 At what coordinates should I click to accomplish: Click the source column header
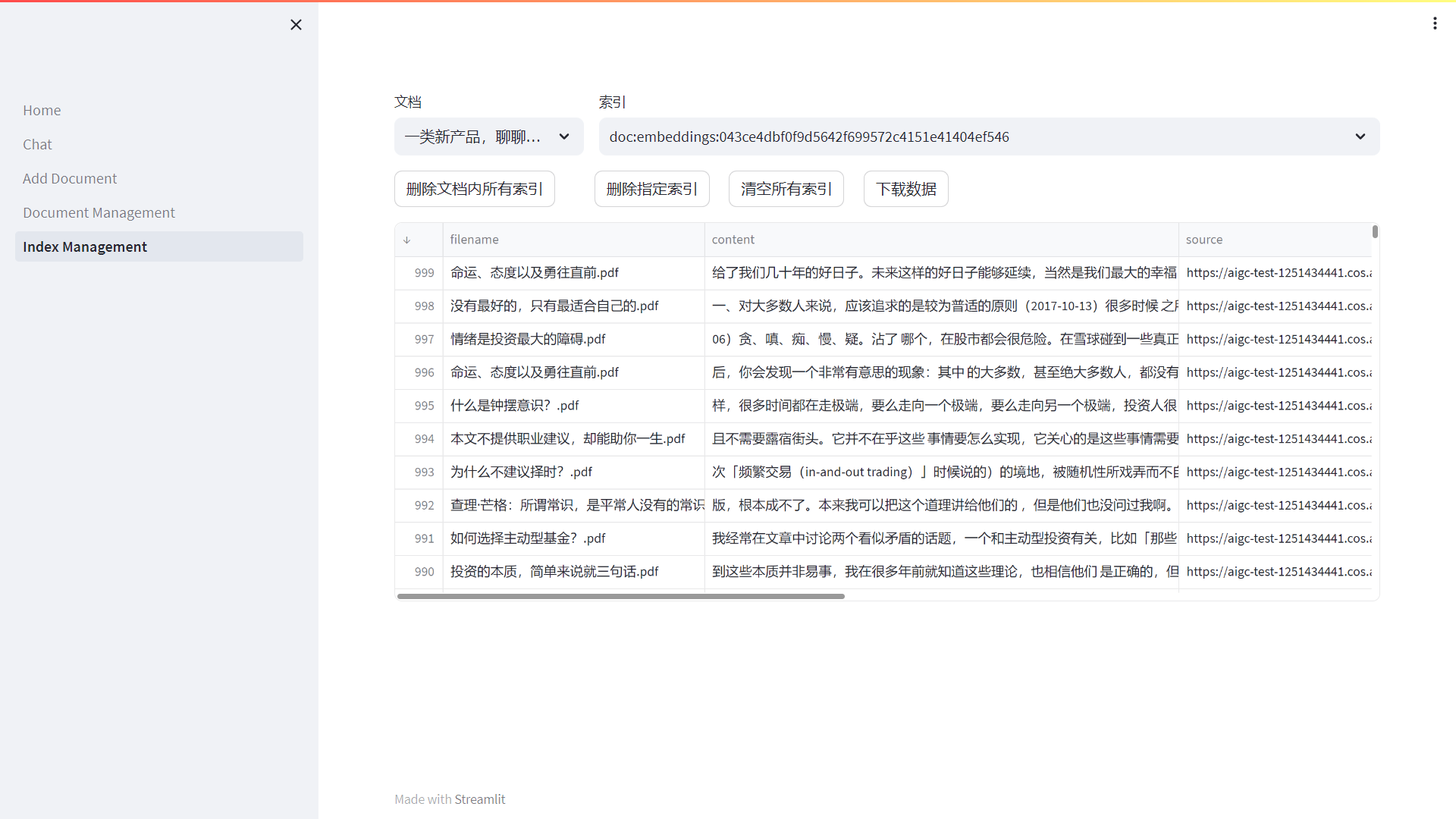click(x=1203, y=240)
